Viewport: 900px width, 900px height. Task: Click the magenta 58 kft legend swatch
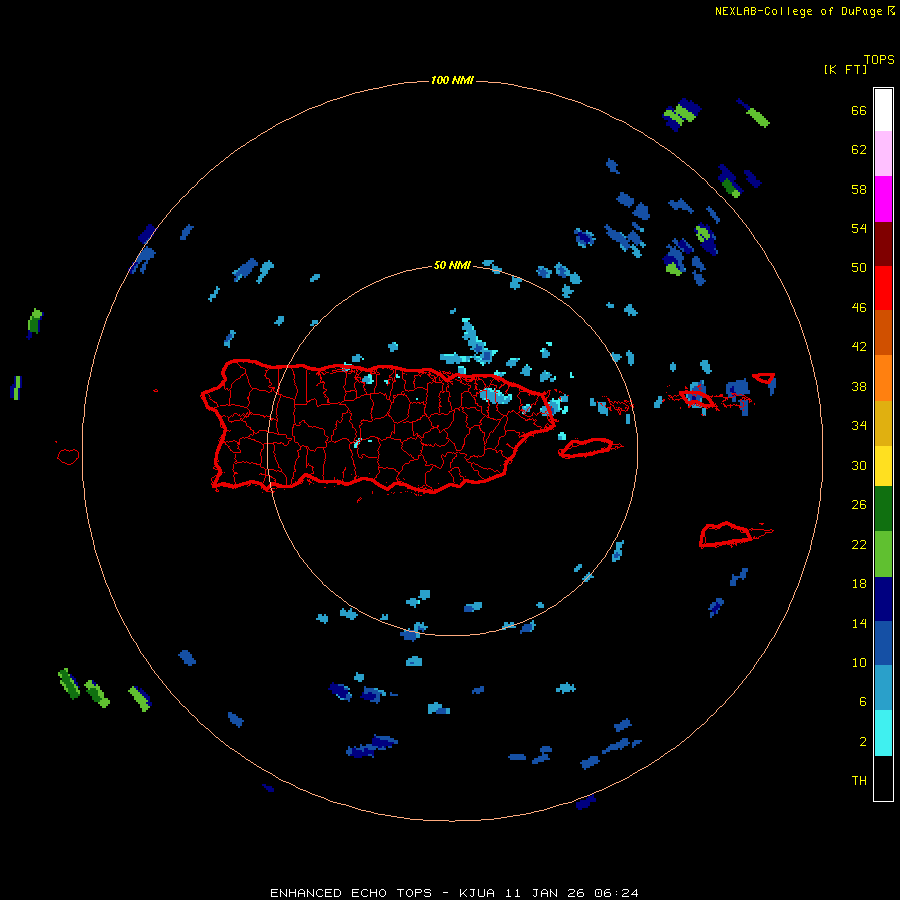(x=883, y=199)
